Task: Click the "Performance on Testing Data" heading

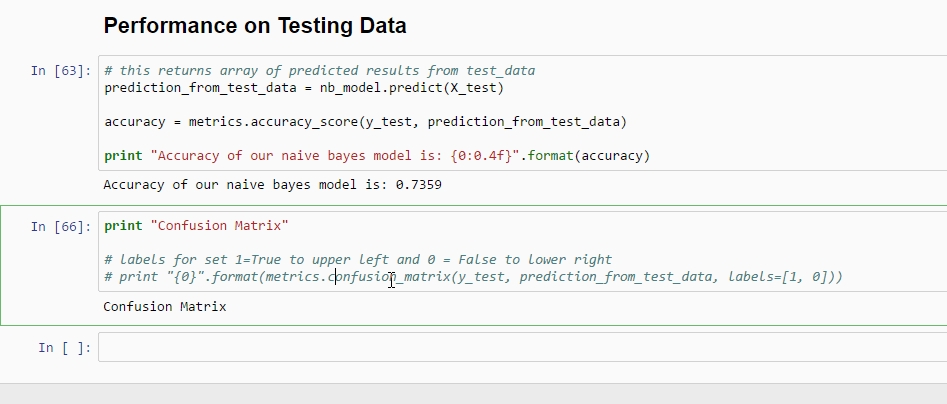Action: point(254,27)
